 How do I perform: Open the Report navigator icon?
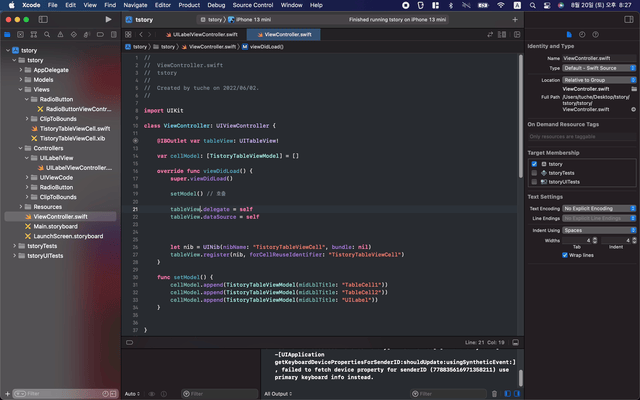tap(113, 35)
